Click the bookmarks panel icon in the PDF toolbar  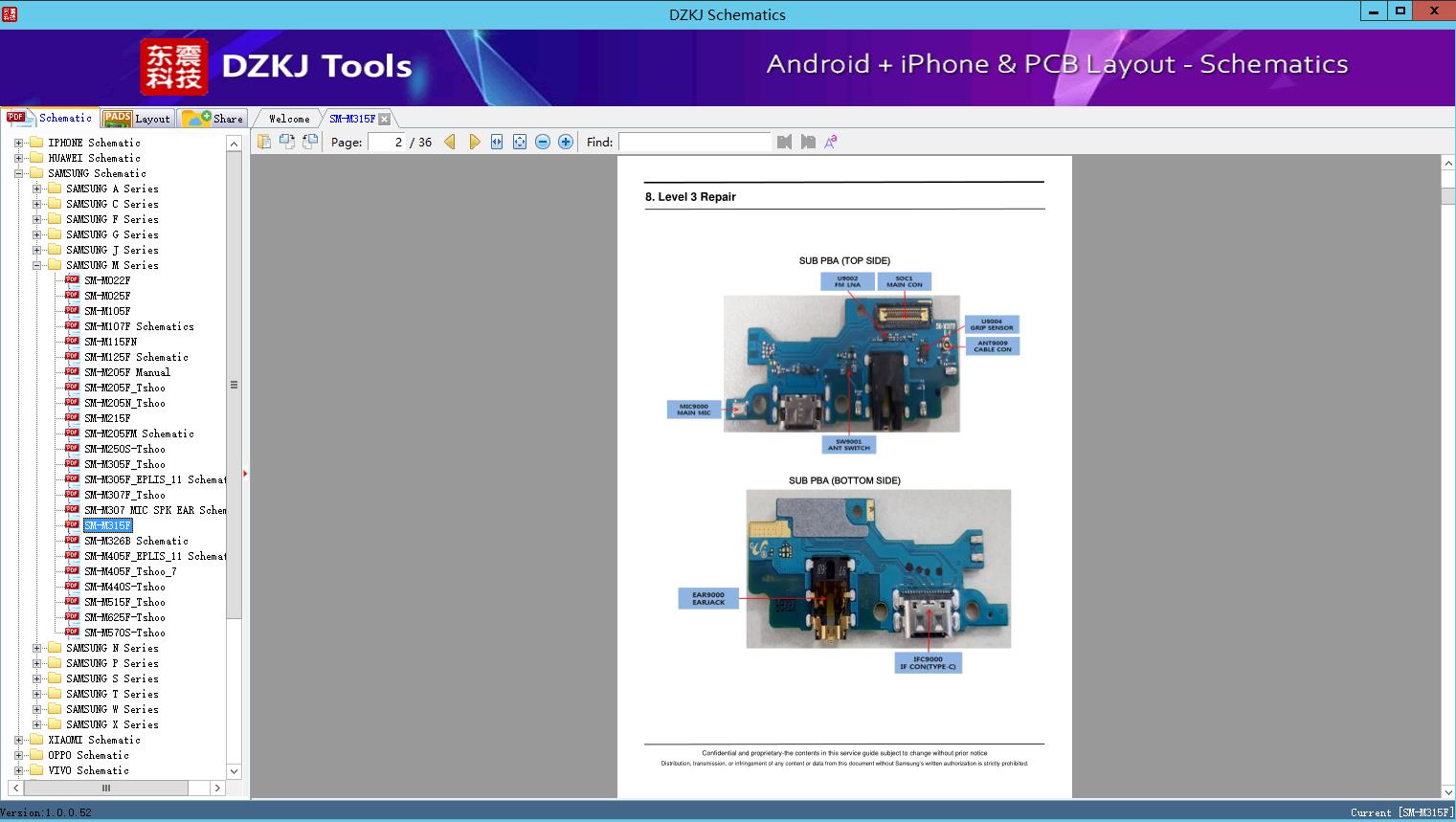(264, 142)
